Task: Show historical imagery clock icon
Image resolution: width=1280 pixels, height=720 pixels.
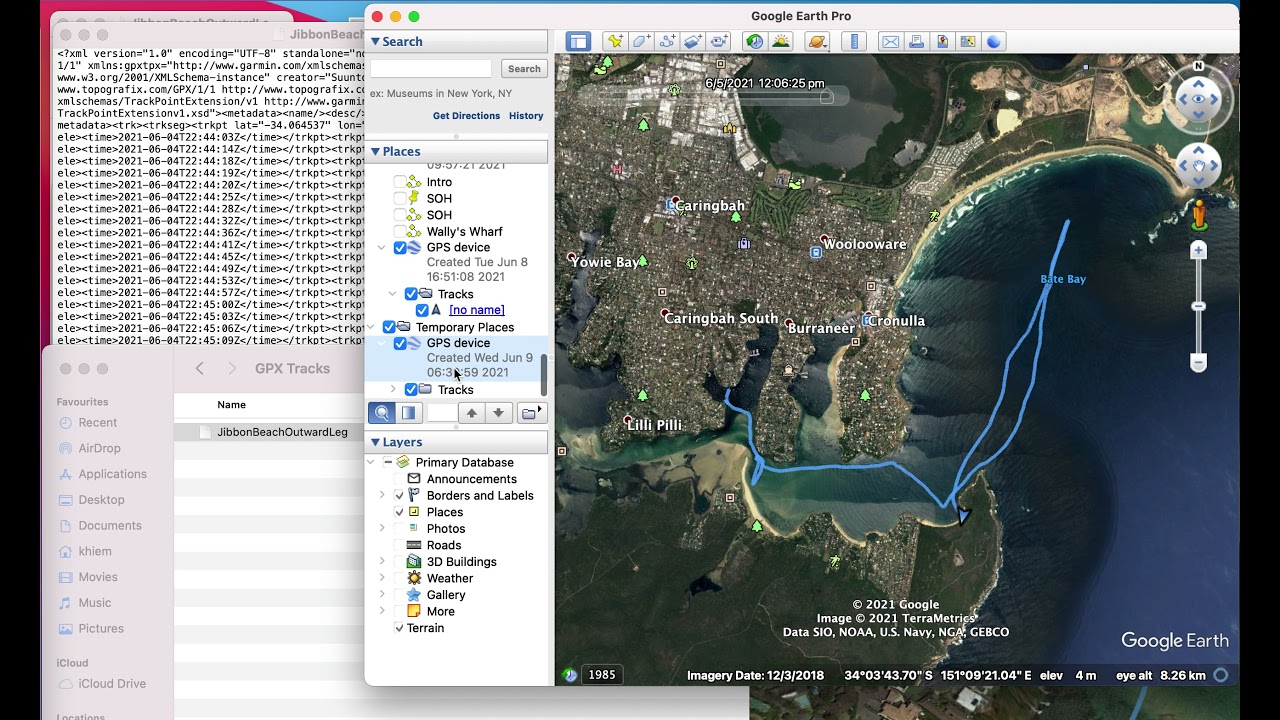Action: tap(755, 41)
